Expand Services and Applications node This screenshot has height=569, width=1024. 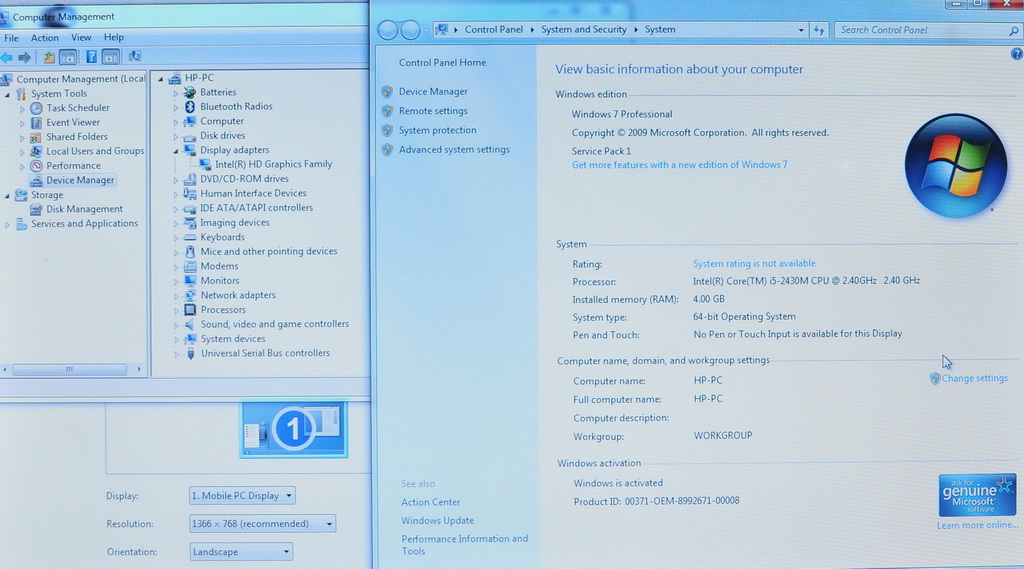(8, 224)
